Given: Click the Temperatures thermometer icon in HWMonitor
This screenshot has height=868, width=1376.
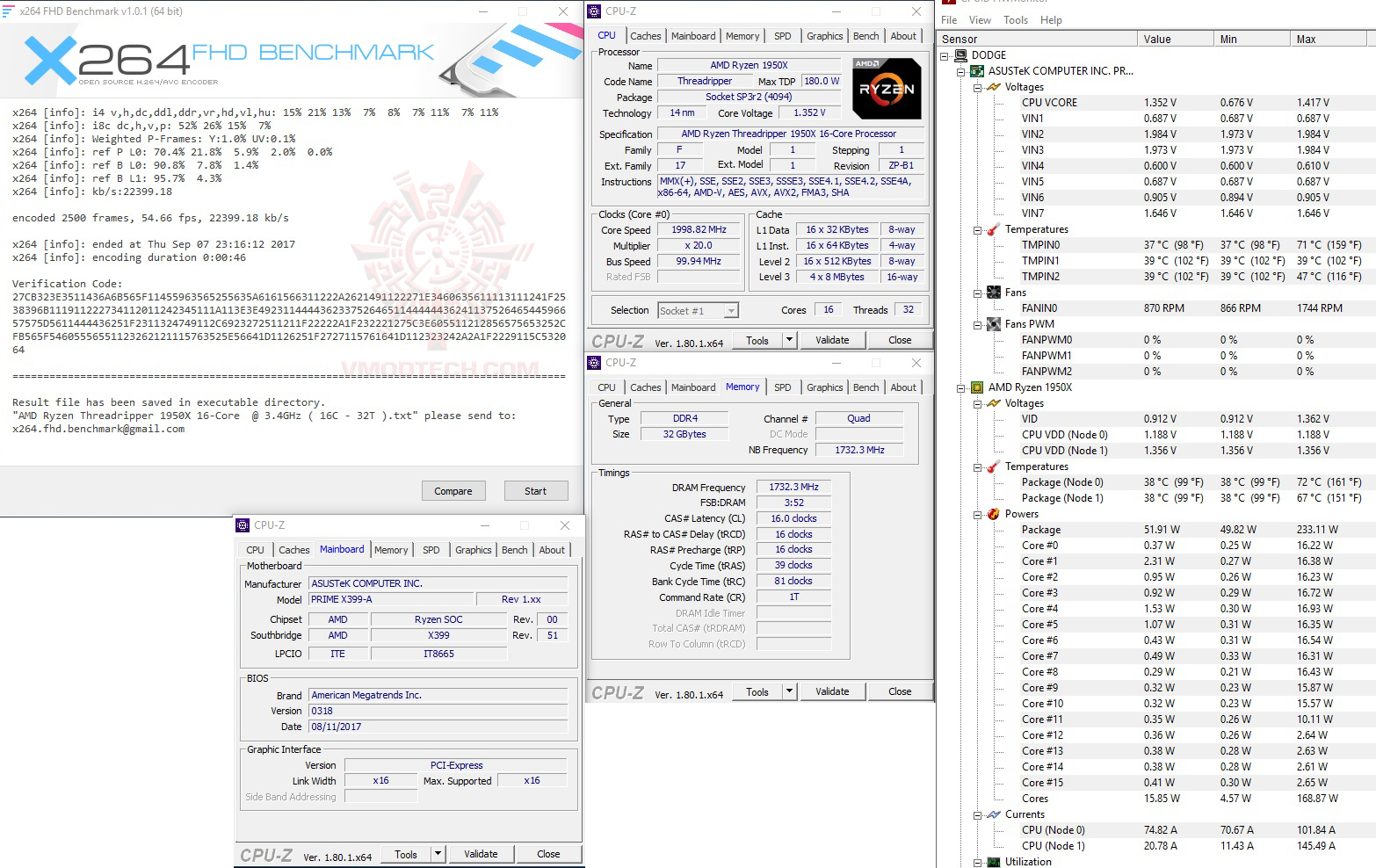Looking at the screenshot, I should coord(992,229).
